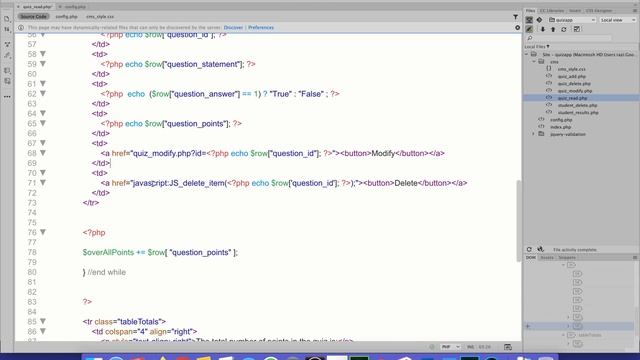Open the Local view dropdown
Screen dimensions: 640x360
point(618,20)
